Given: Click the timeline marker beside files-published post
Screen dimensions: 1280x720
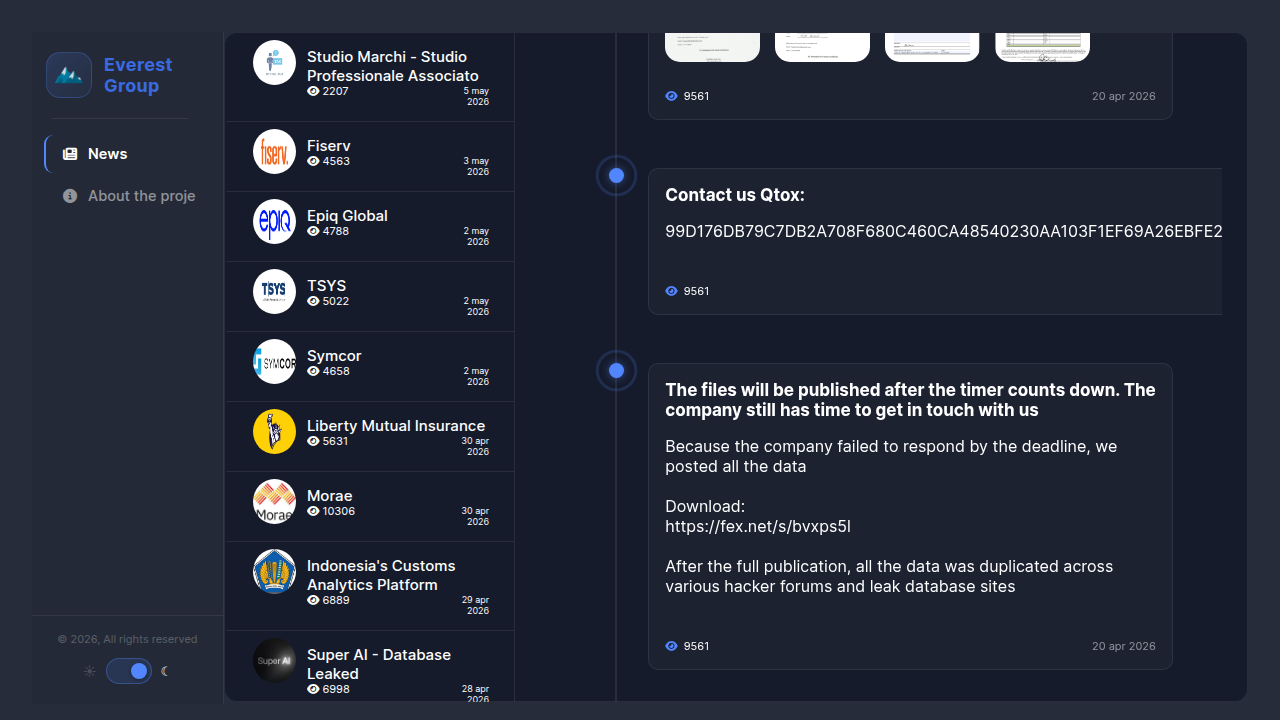Looking at the screenshot, I should (616, 371).
